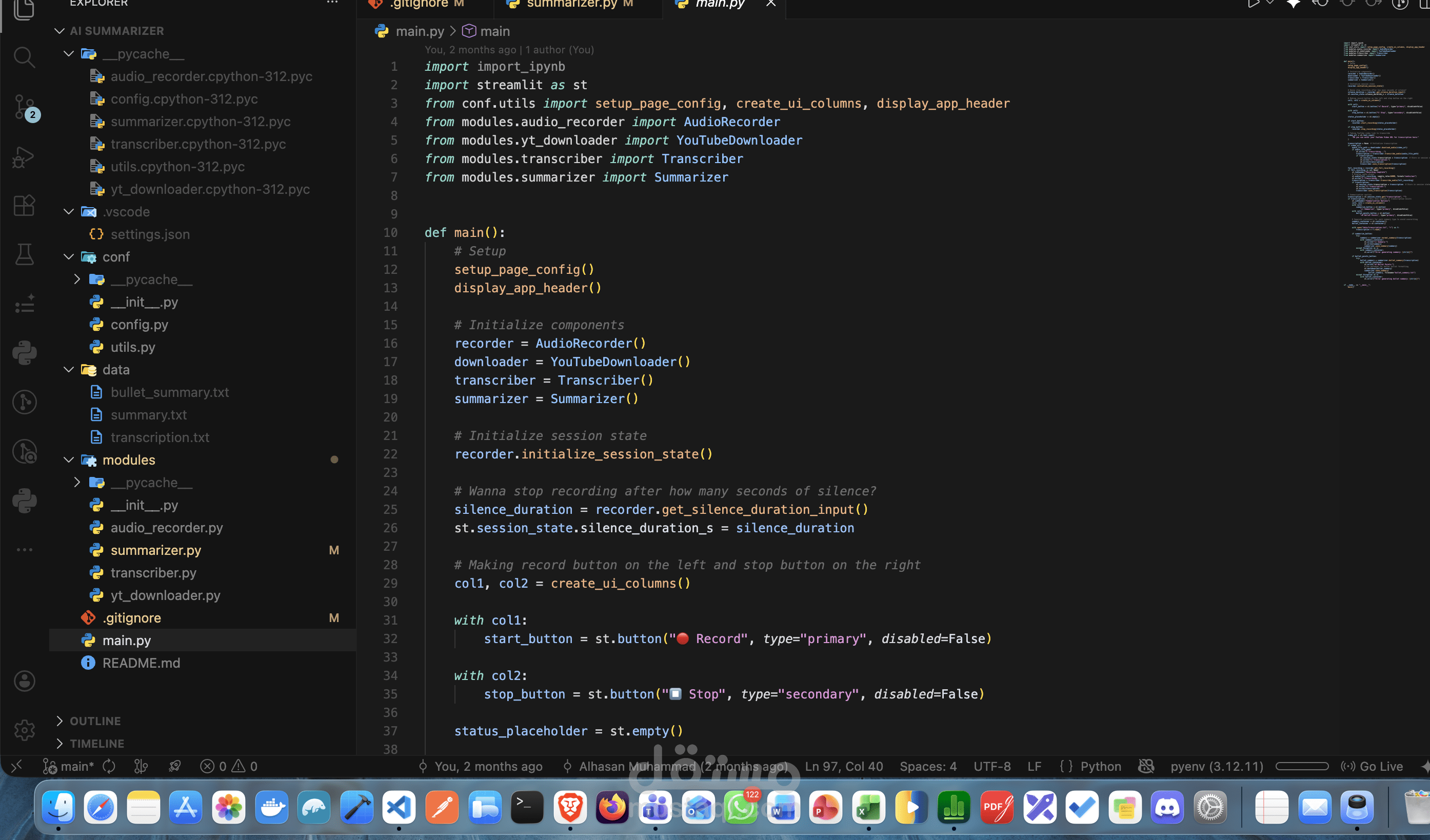Image resolution: width=1430 pixels, height=840 pixels.
Task: Expand the TIMELINE section
Action: (x=96, y=743)
